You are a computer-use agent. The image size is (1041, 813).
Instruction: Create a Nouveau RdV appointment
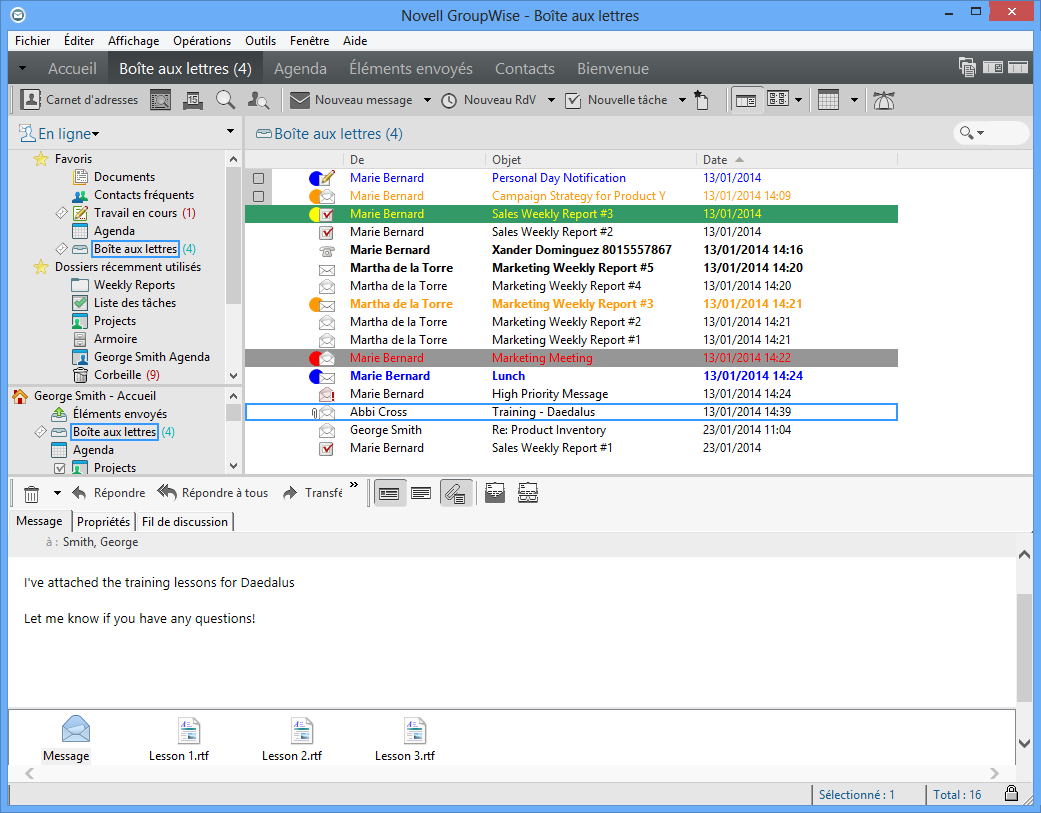coord(489,100)
